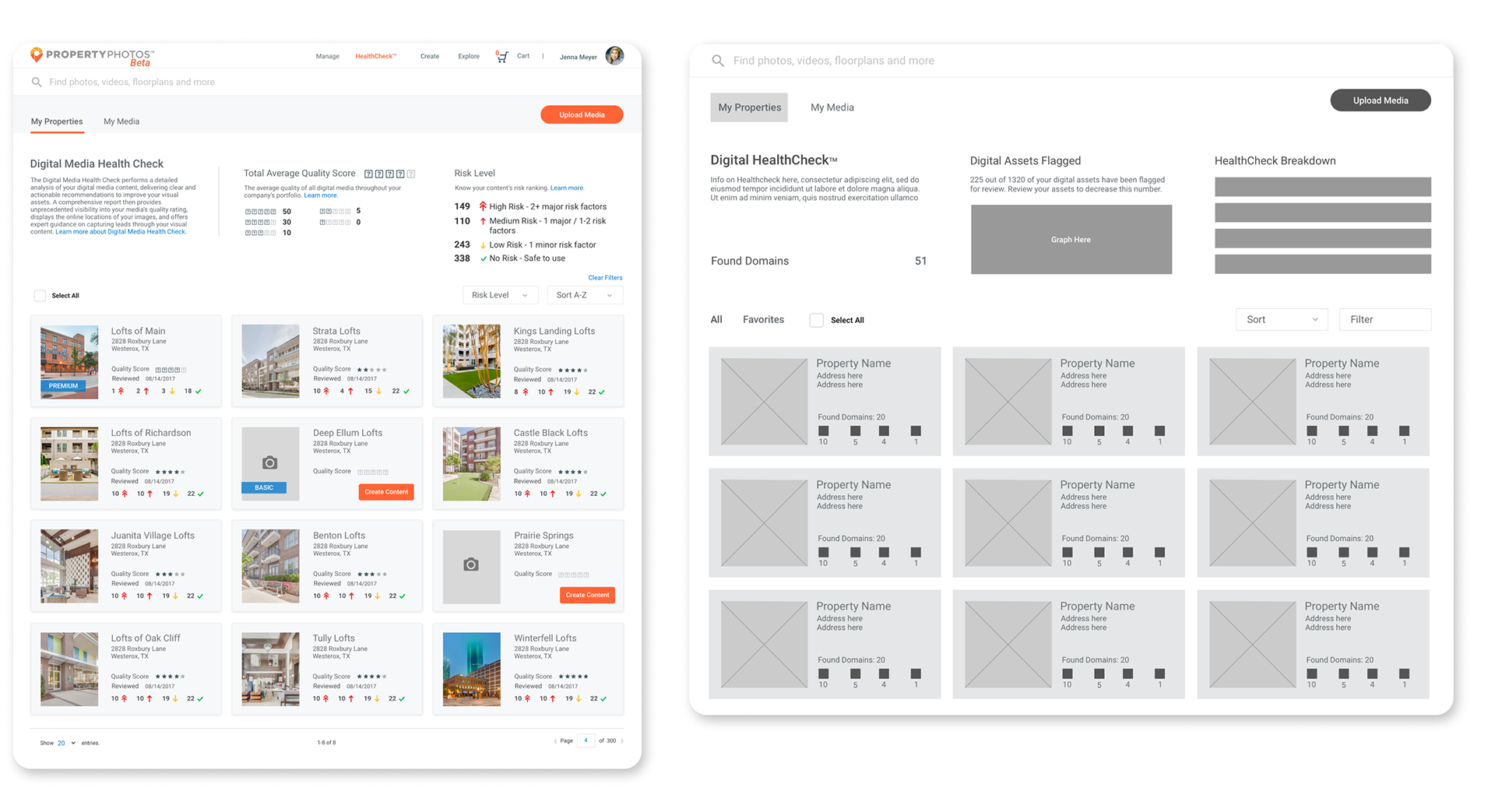
Task: Open the Kings Landing Lofts thumbnail
Action: (472, 361)
